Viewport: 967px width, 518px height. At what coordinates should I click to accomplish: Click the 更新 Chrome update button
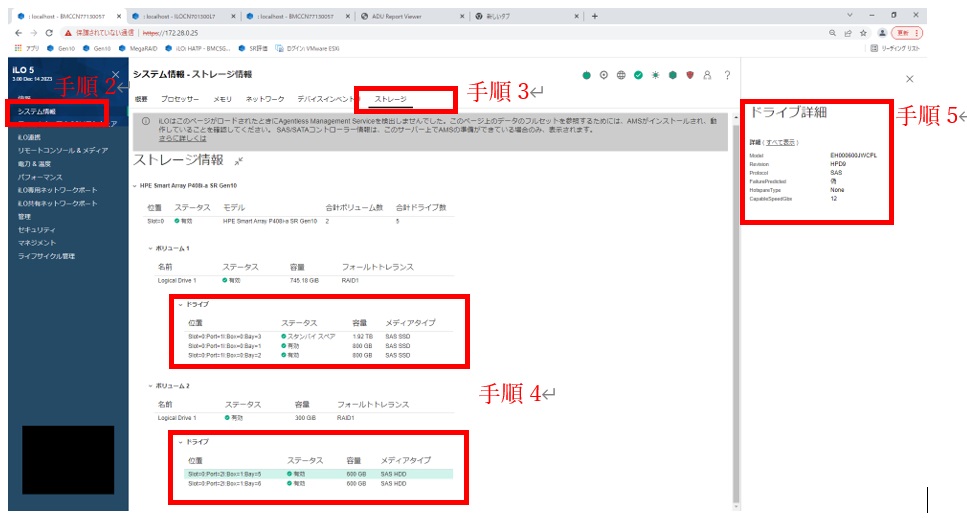(x=907, y=33)
